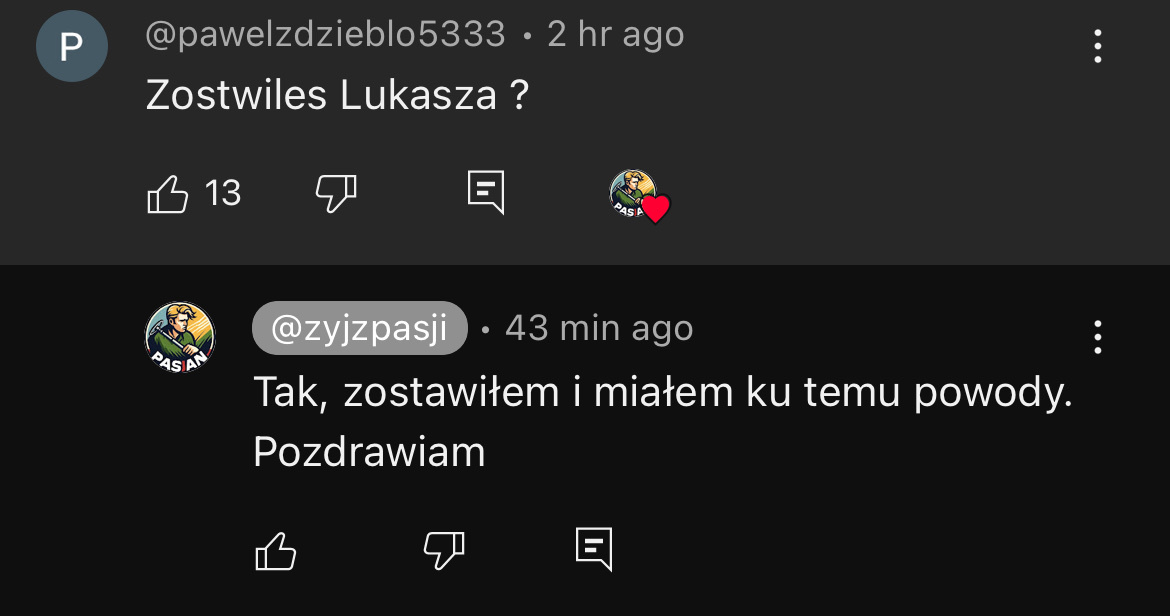The height and width of the screenshot is (616, 1170).
Task: Click the comment text 'Zostwiles Lukasza ?'
Action: point(337,95)
